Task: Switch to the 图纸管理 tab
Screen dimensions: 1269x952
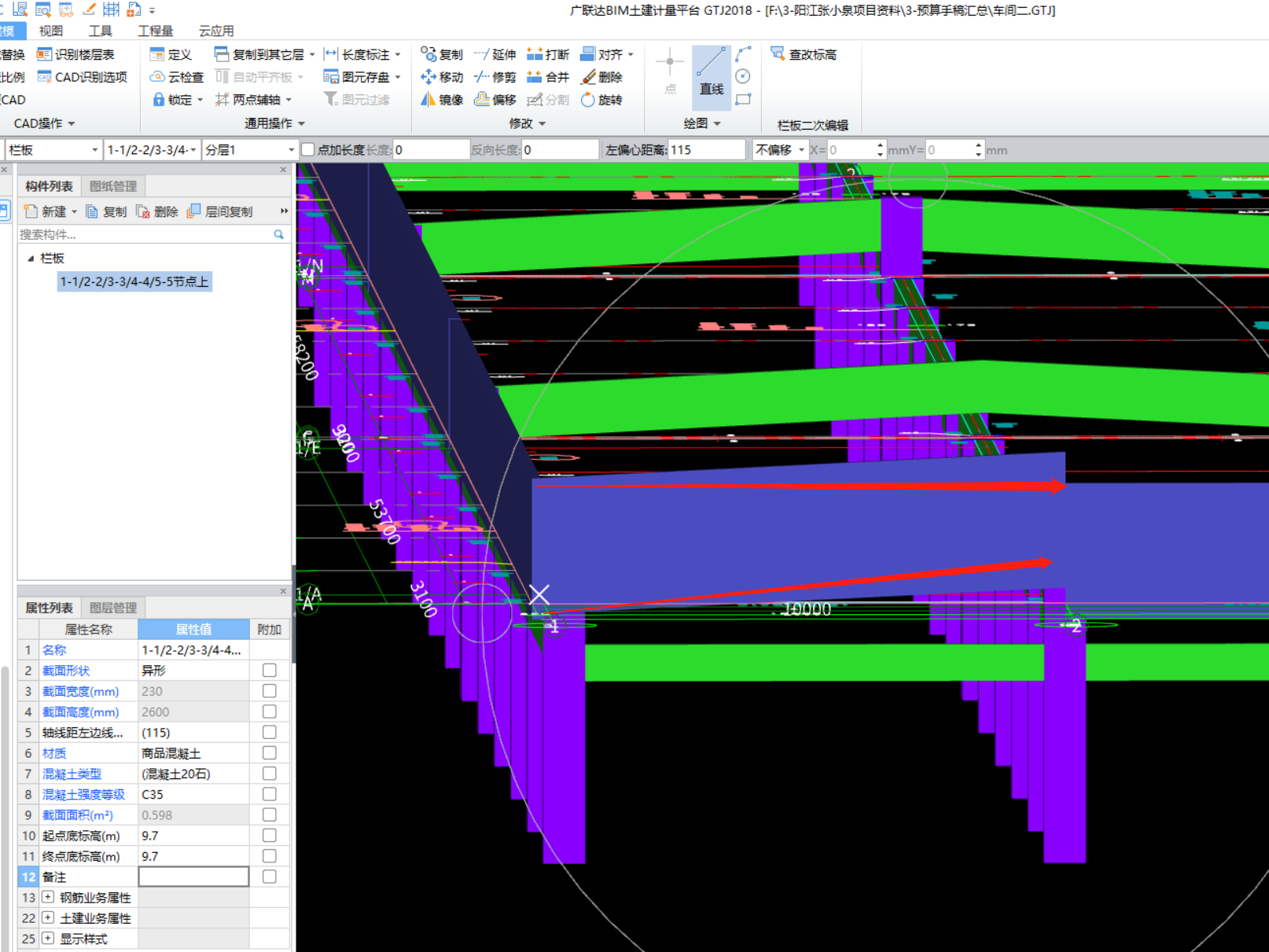Action: [113, 186]
